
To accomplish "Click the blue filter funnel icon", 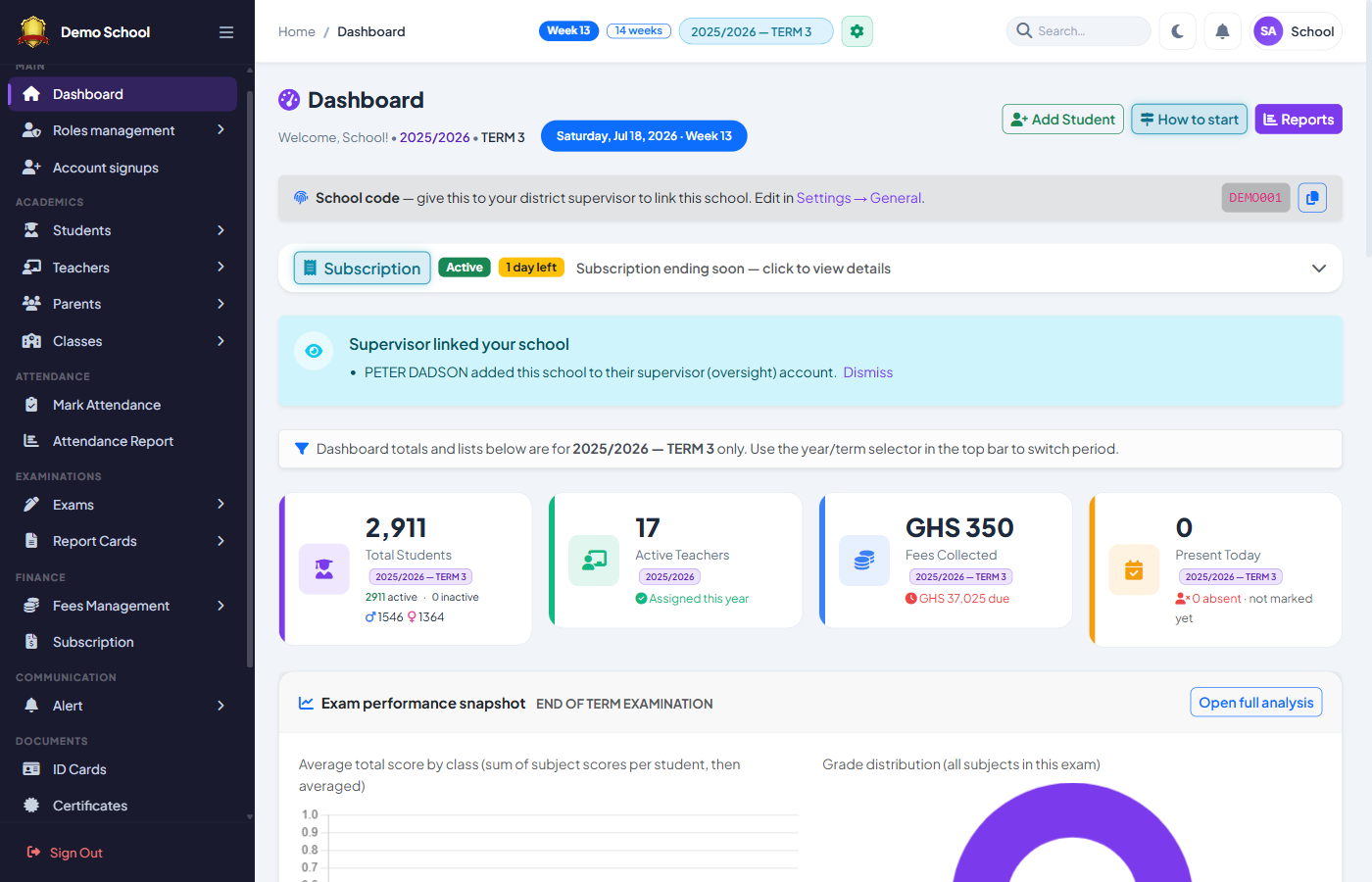I will 302,449.
